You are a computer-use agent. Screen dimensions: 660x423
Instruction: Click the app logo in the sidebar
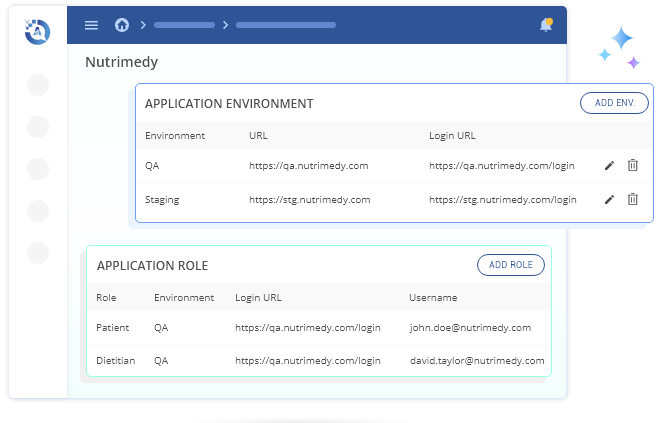pos(37,32)
